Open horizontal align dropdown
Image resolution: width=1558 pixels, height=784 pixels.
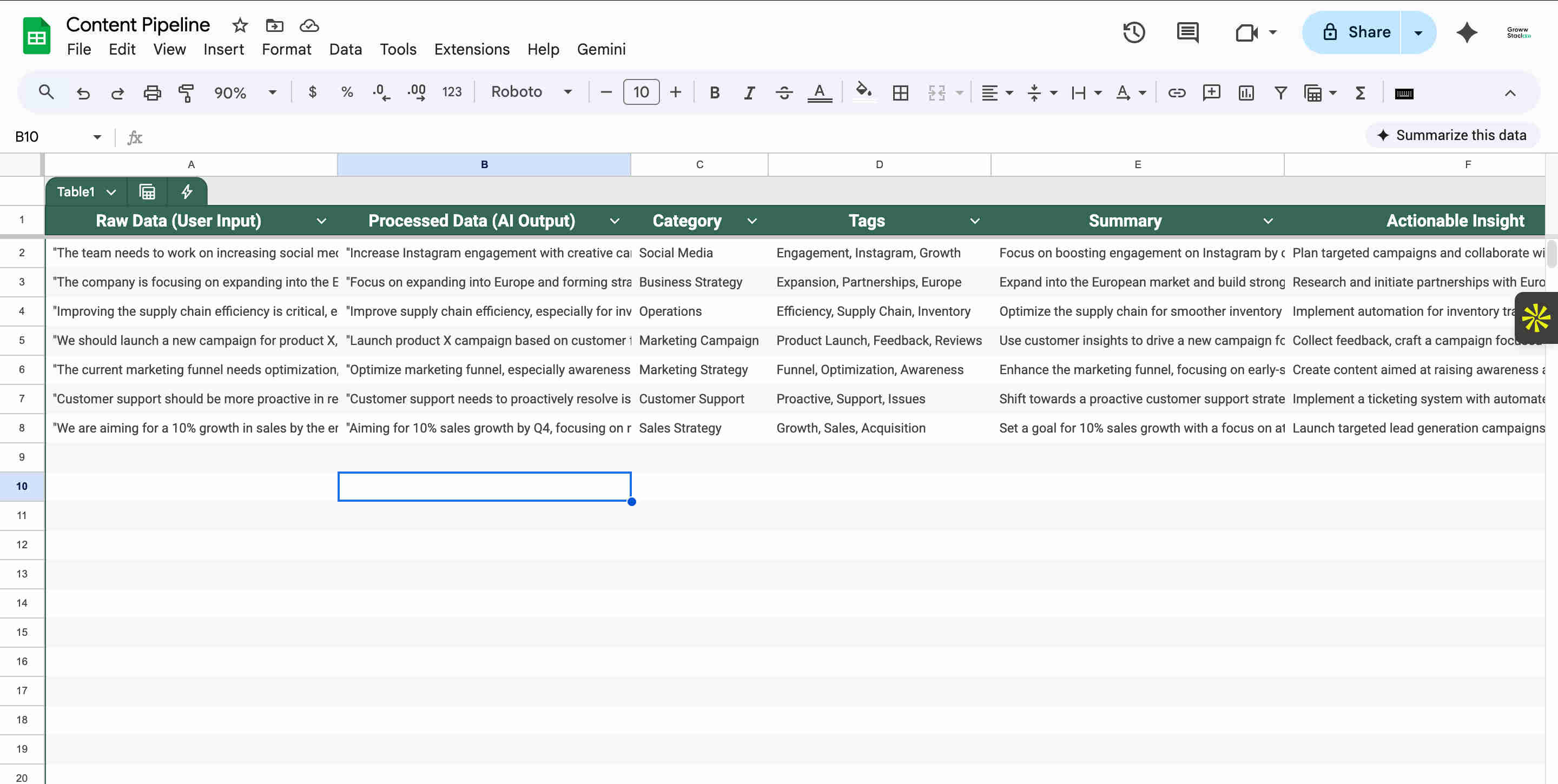click(996, 92)
